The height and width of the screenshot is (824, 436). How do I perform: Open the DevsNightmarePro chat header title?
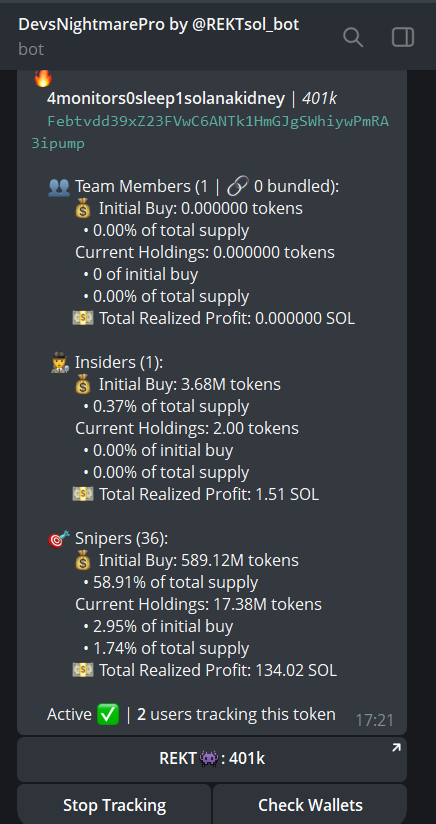point(159,24)
